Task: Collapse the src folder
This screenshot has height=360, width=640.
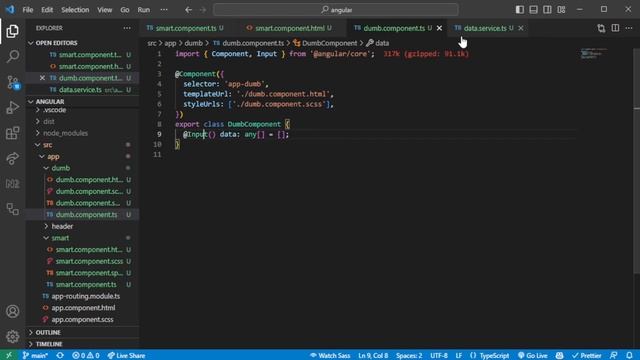Action: point(47,145)
